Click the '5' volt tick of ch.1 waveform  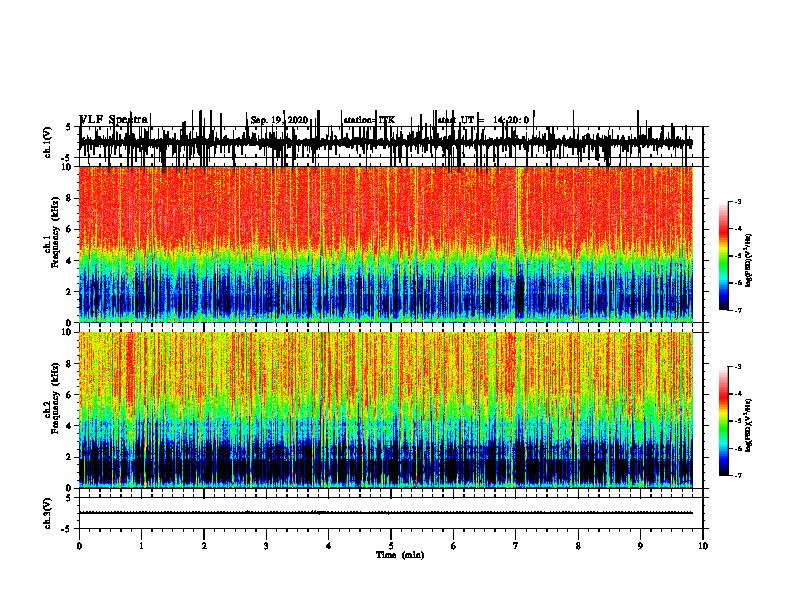pyautogui.click(x=68, y=127)
